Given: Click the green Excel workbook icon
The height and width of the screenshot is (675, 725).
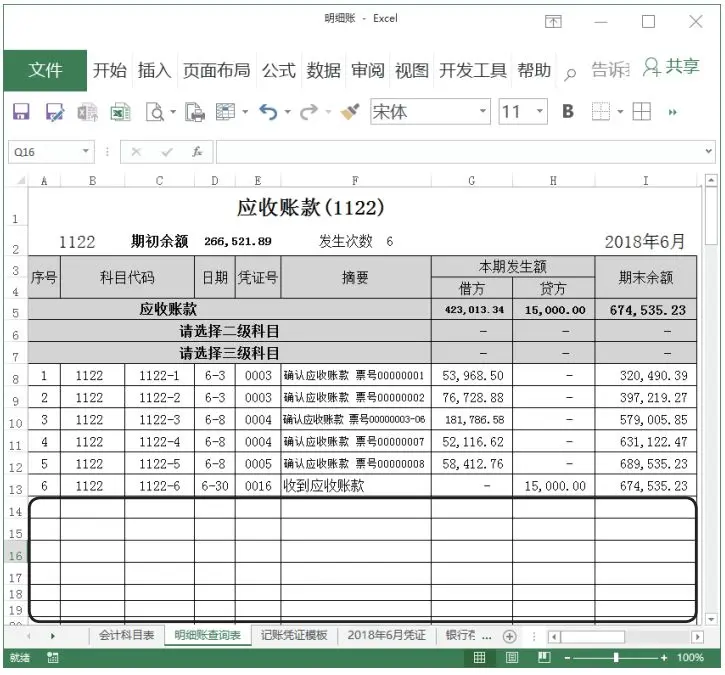Looking at the screenshot, I should [120, 112].
